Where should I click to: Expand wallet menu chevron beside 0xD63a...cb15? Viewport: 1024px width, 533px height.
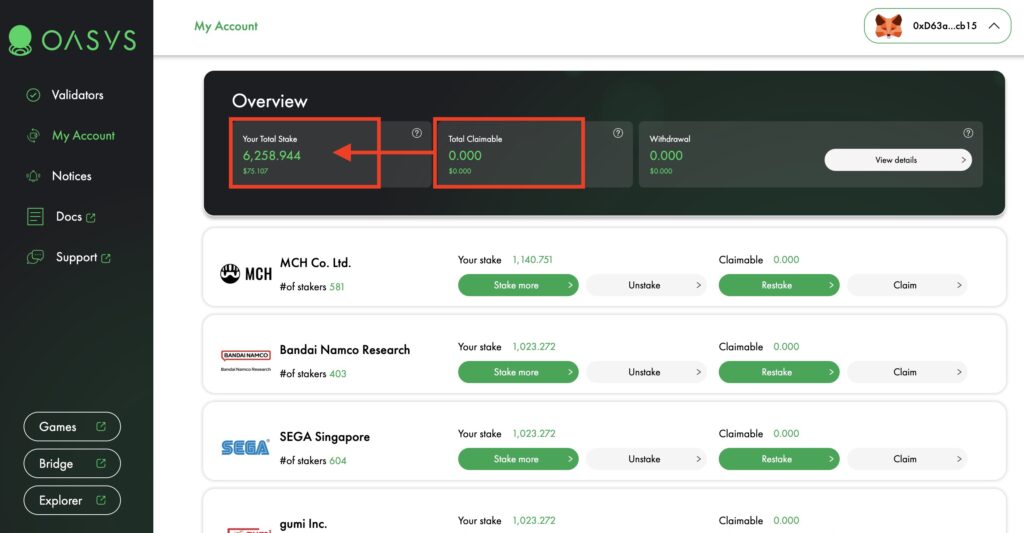994,26
